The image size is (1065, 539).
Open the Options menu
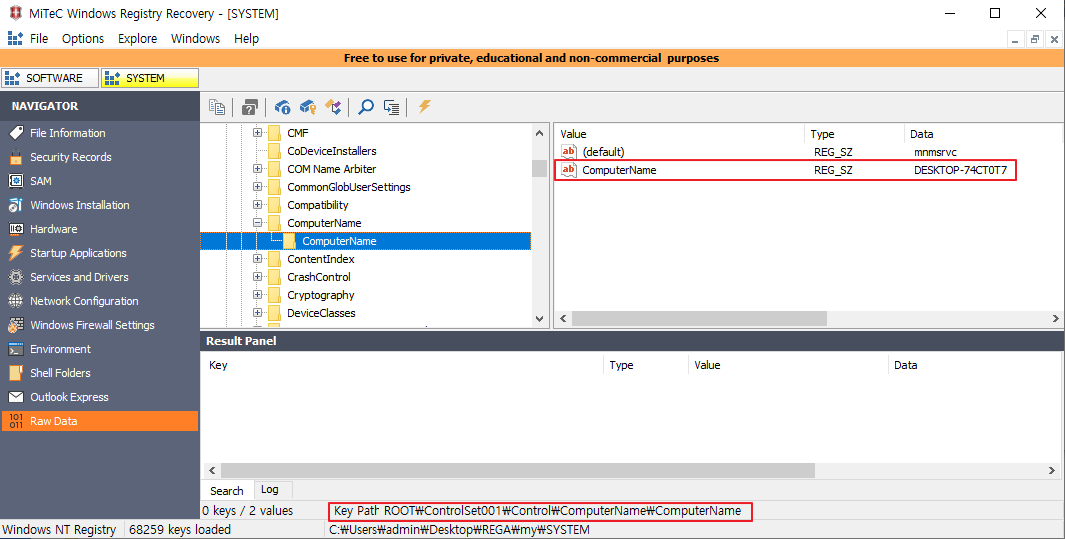(83, 39)
